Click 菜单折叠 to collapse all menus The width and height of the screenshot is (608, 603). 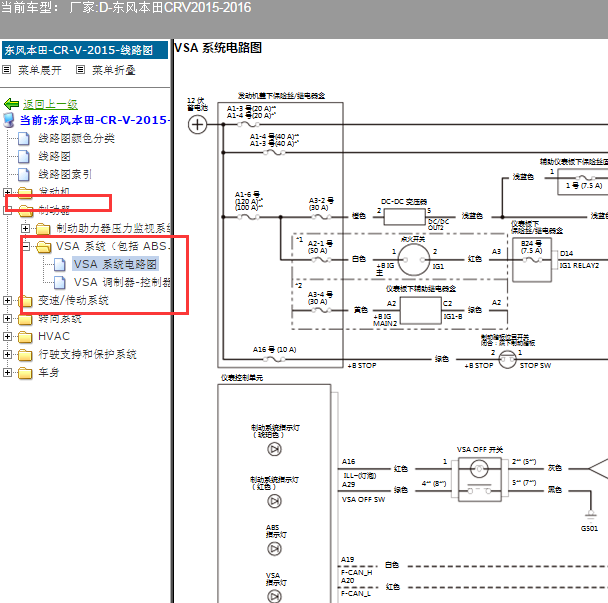(x=113, y=70)
